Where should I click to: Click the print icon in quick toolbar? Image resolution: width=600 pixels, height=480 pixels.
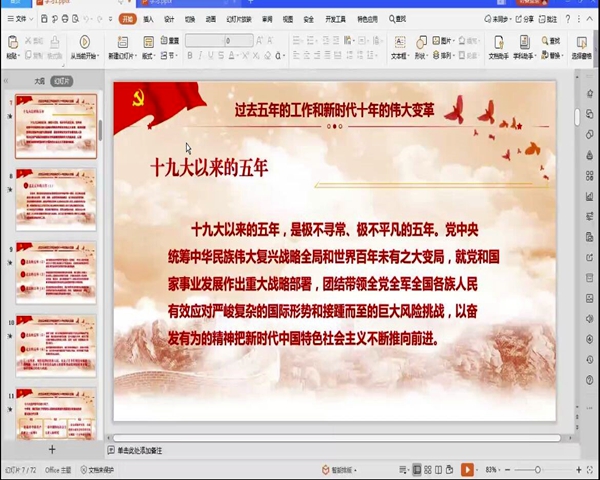(x=65, y=19)
